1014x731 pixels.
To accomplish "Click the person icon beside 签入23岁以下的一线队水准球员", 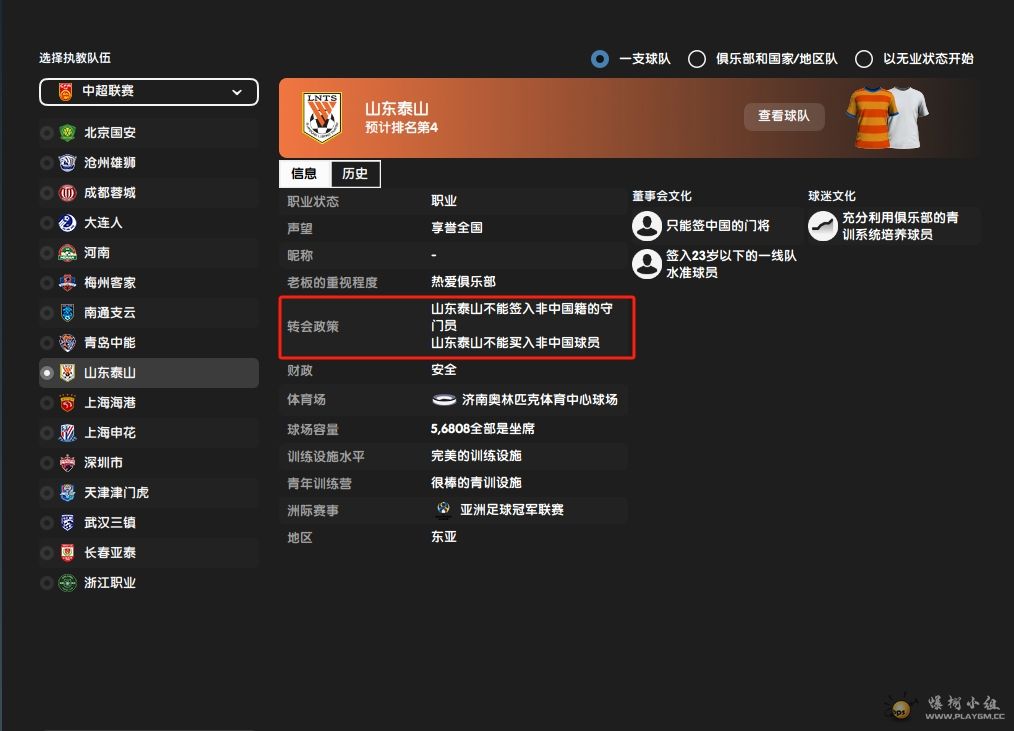I will click(647, 264).
